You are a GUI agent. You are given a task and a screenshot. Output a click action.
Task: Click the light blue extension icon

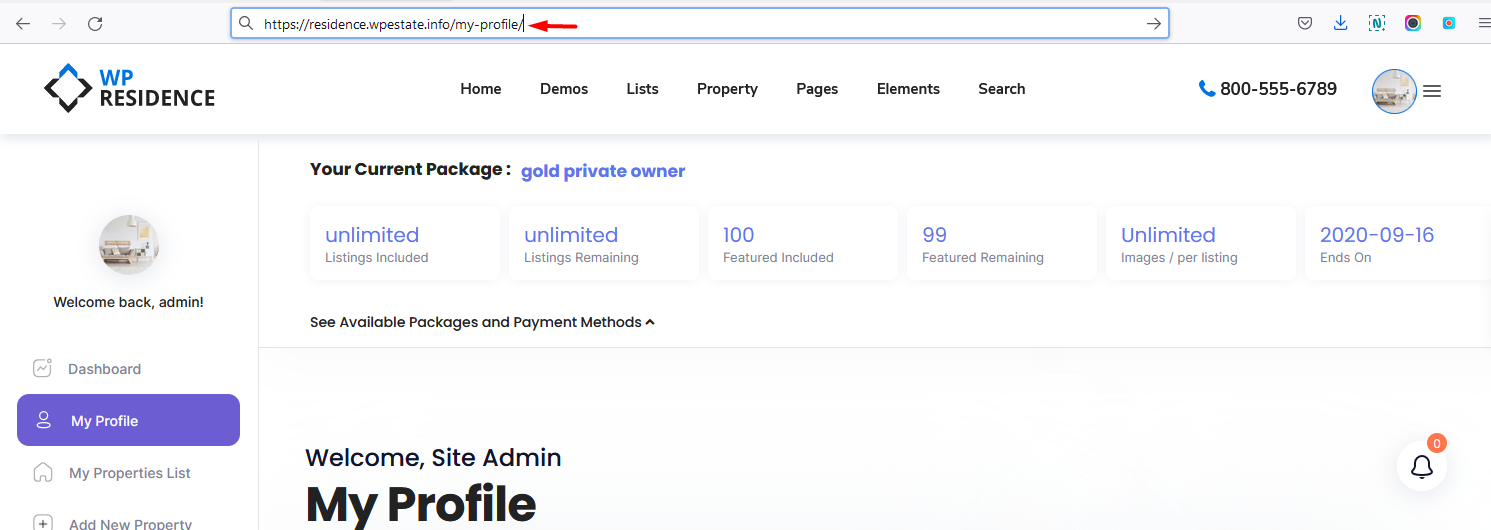(1449, 24)
